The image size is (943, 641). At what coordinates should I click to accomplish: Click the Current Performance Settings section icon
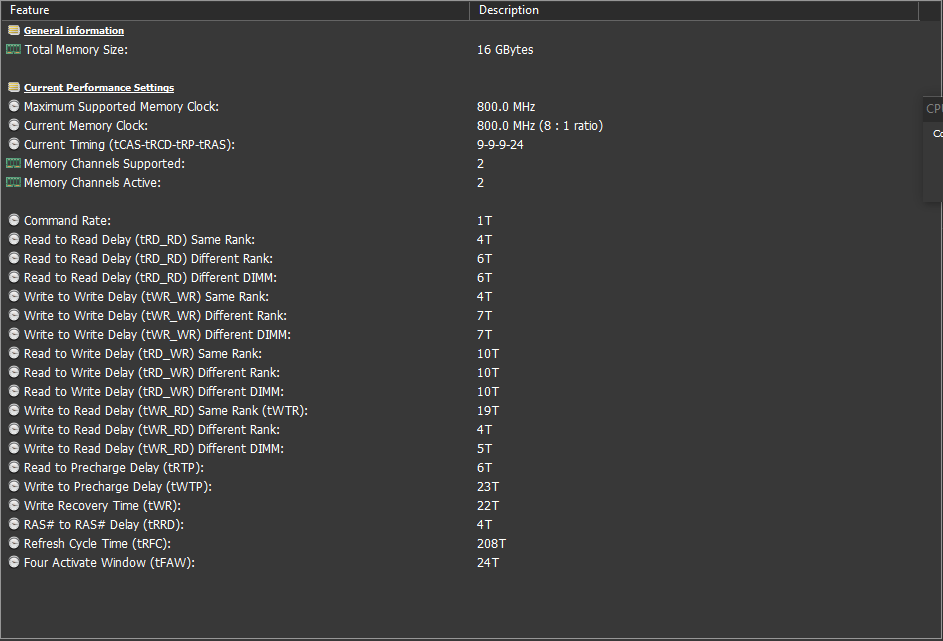pos(13,88)
